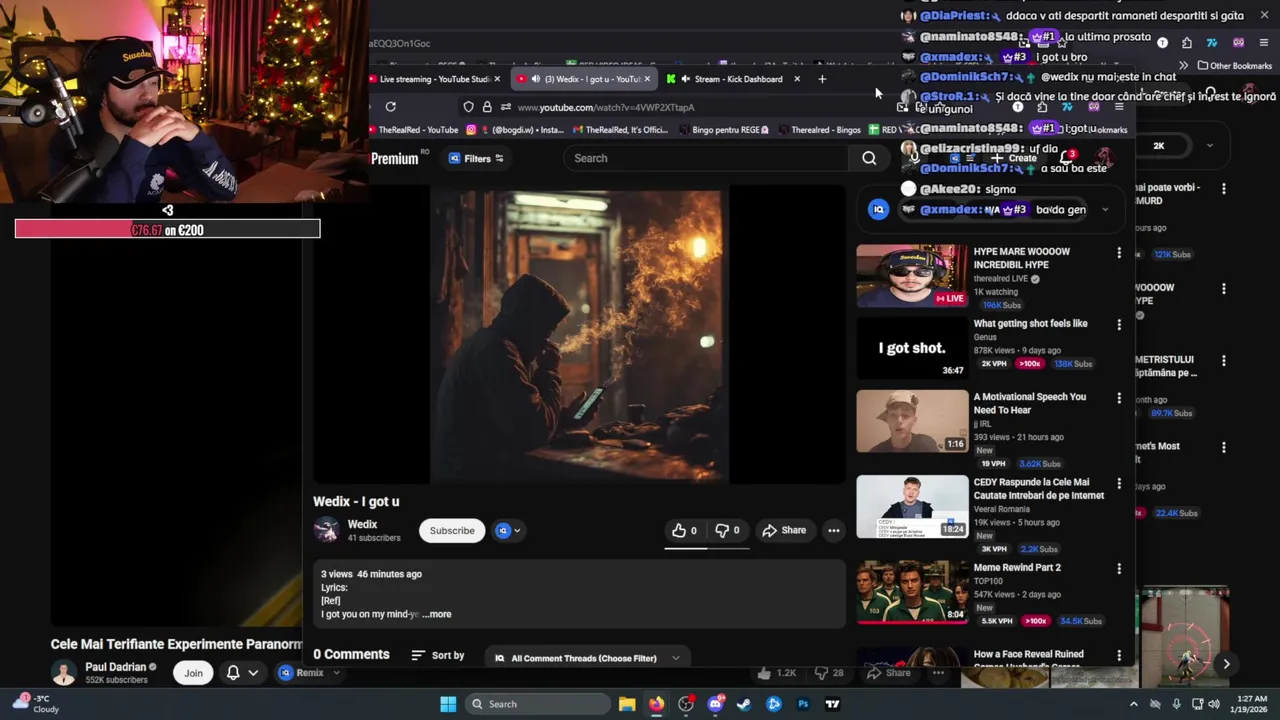Open Bingo pentru REGE bookmark

click(726, 130)
